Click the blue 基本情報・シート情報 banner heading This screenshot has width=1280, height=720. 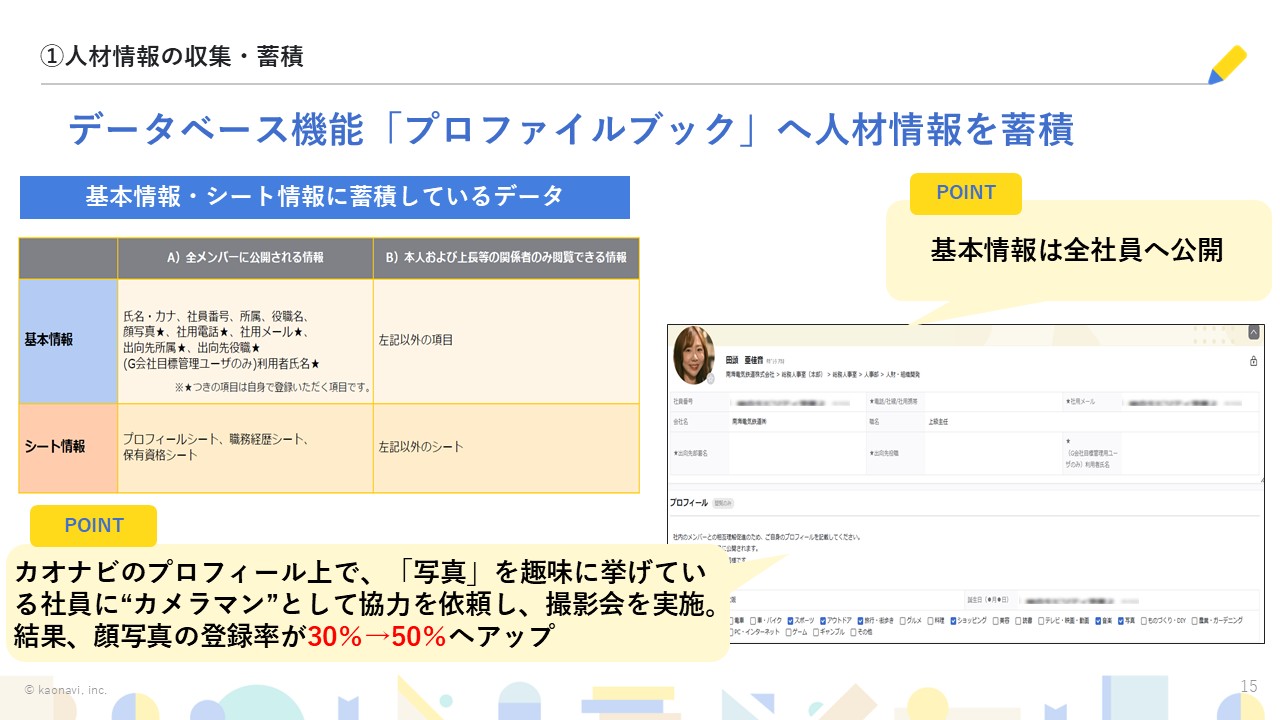coord(325,197)
